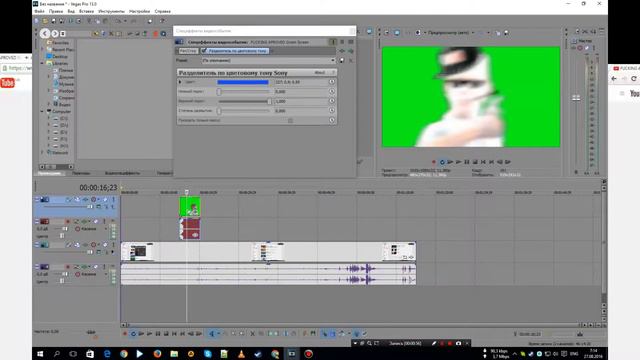Open the Файл menu

(40, 11)
